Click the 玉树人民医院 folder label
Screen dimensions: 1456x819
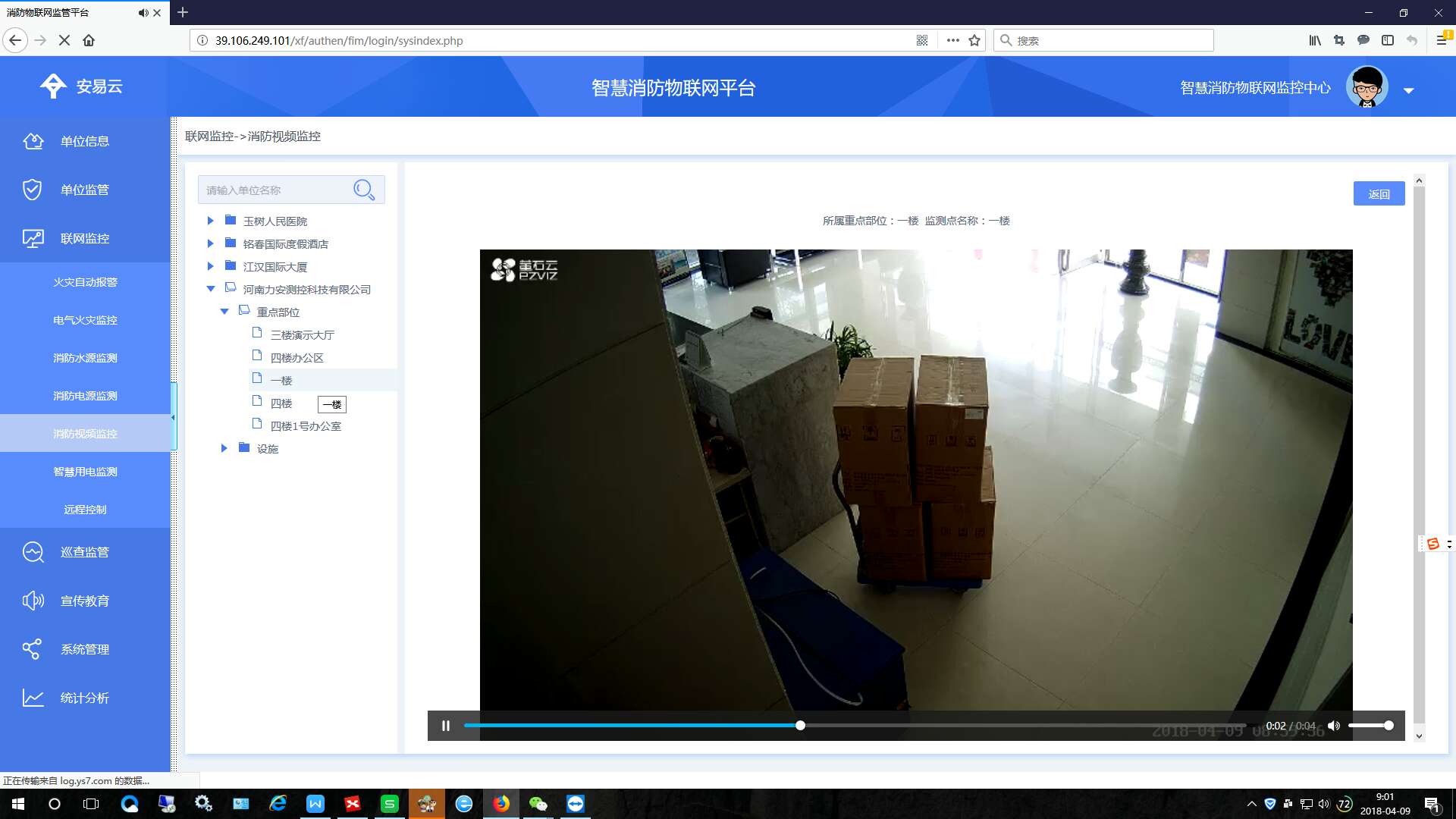coord(275,221)
